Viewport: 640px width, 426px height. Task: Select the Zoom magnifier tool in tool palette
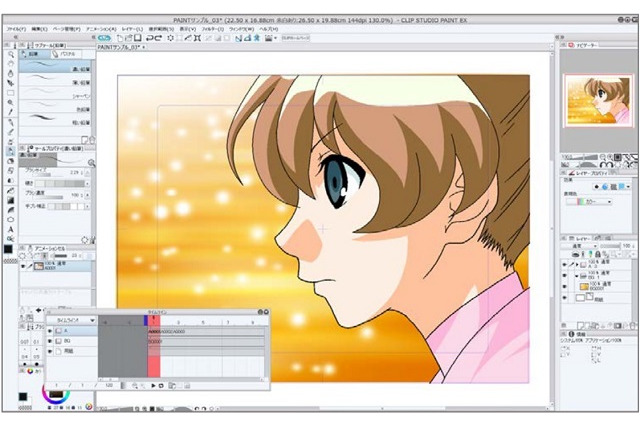(11, 54)
